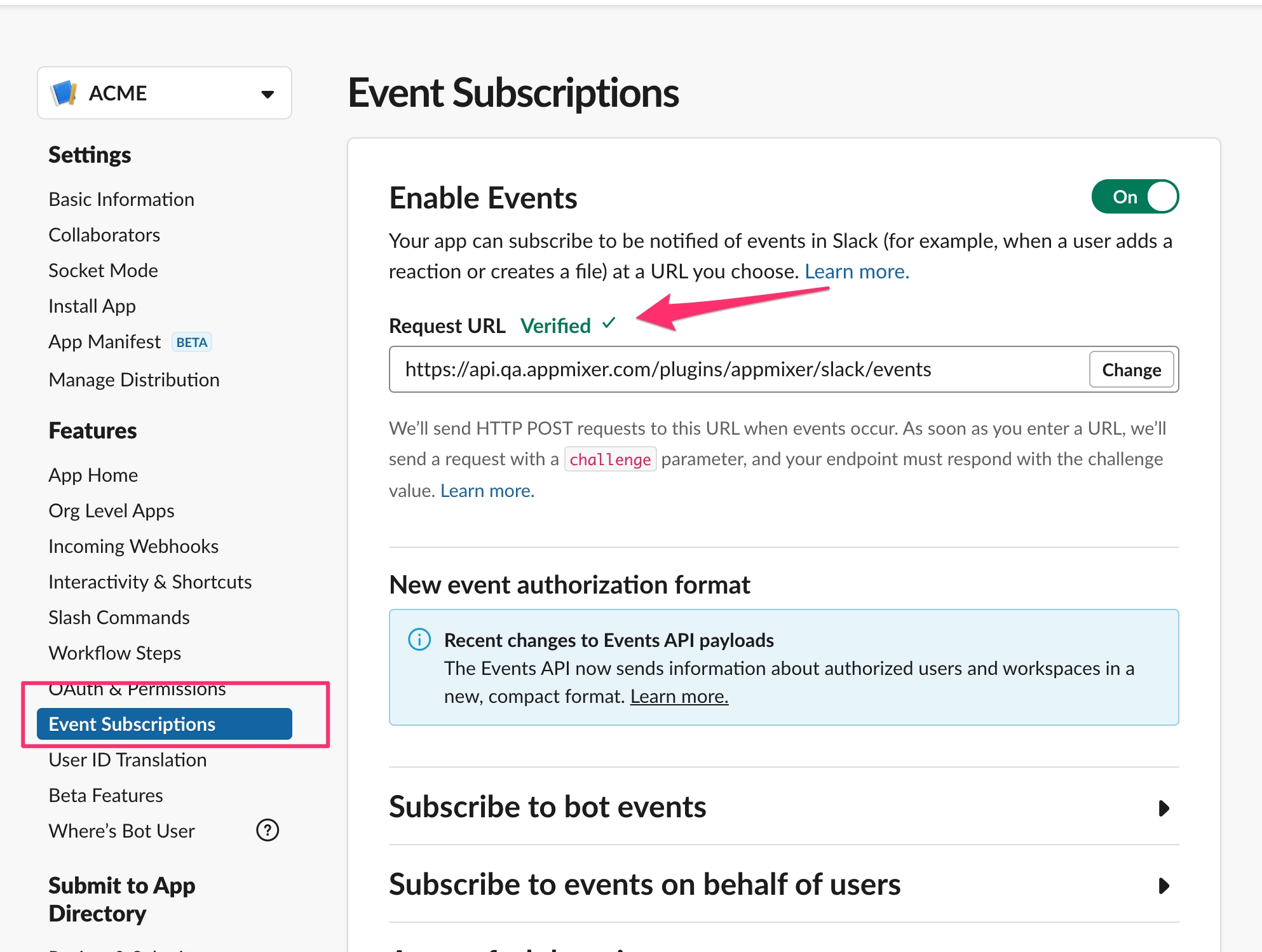
Task: Click the Request URL input field
Action: [737, 370]
